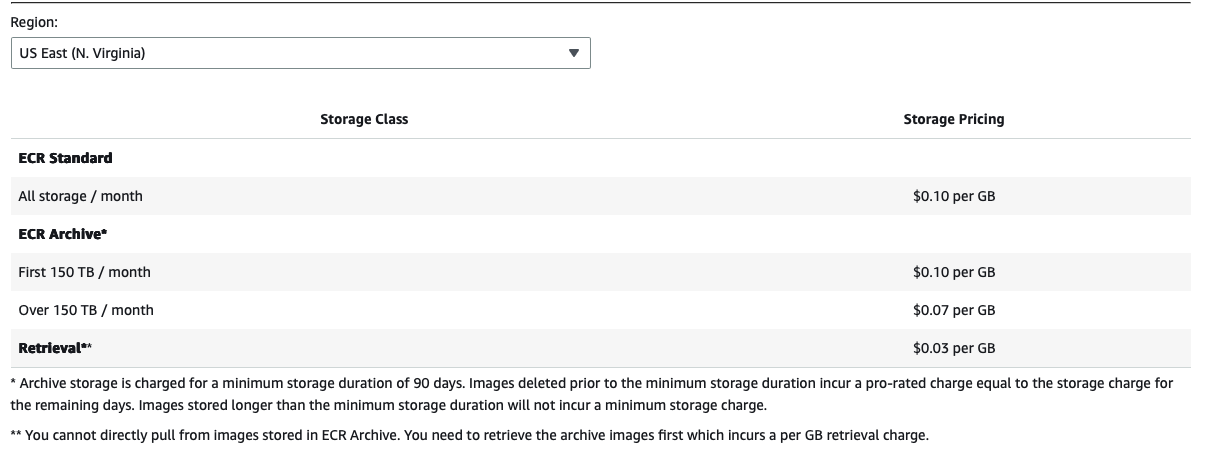
Task: Click the Region label above the selector
Action: (34, 21)
